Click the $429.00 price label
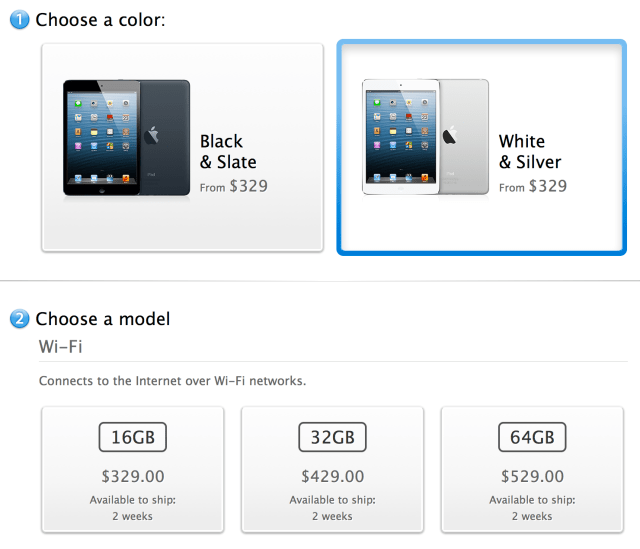The height and width of the screenshot is (549, 640). (332, 477)
